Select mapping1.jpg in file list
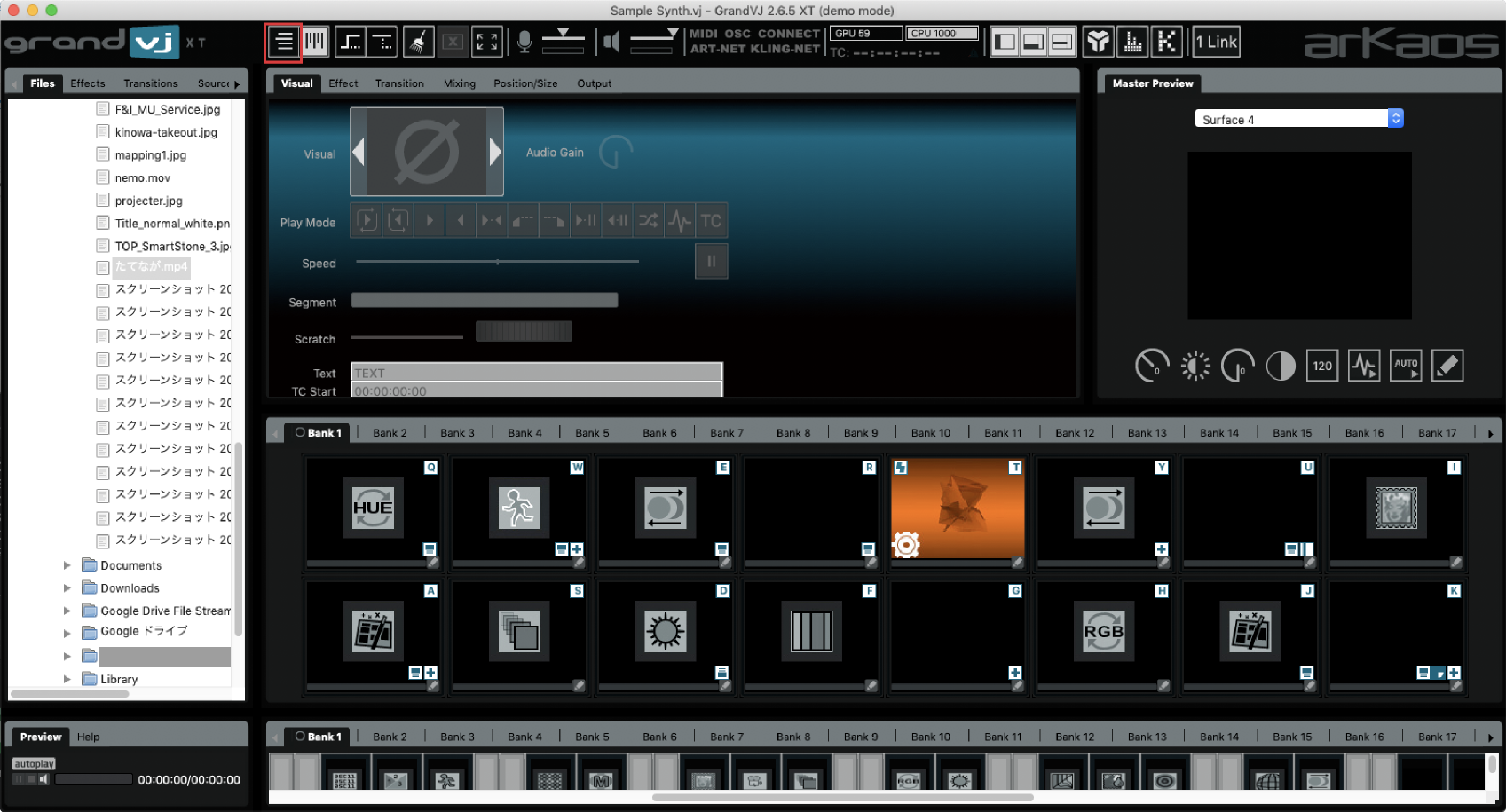Image resolution: width=1506 pixels, height=812 pixels. 150,155
